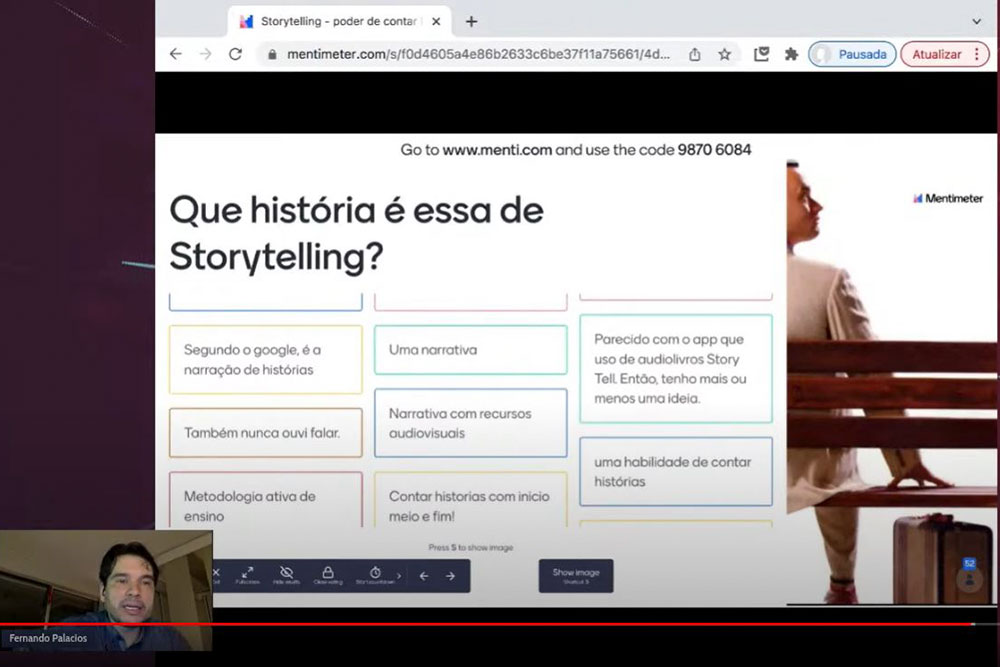The width and height of the screenshot is (1000, 667).
Task: Toggle Hide results eye icon
Action: coord(287,575)
